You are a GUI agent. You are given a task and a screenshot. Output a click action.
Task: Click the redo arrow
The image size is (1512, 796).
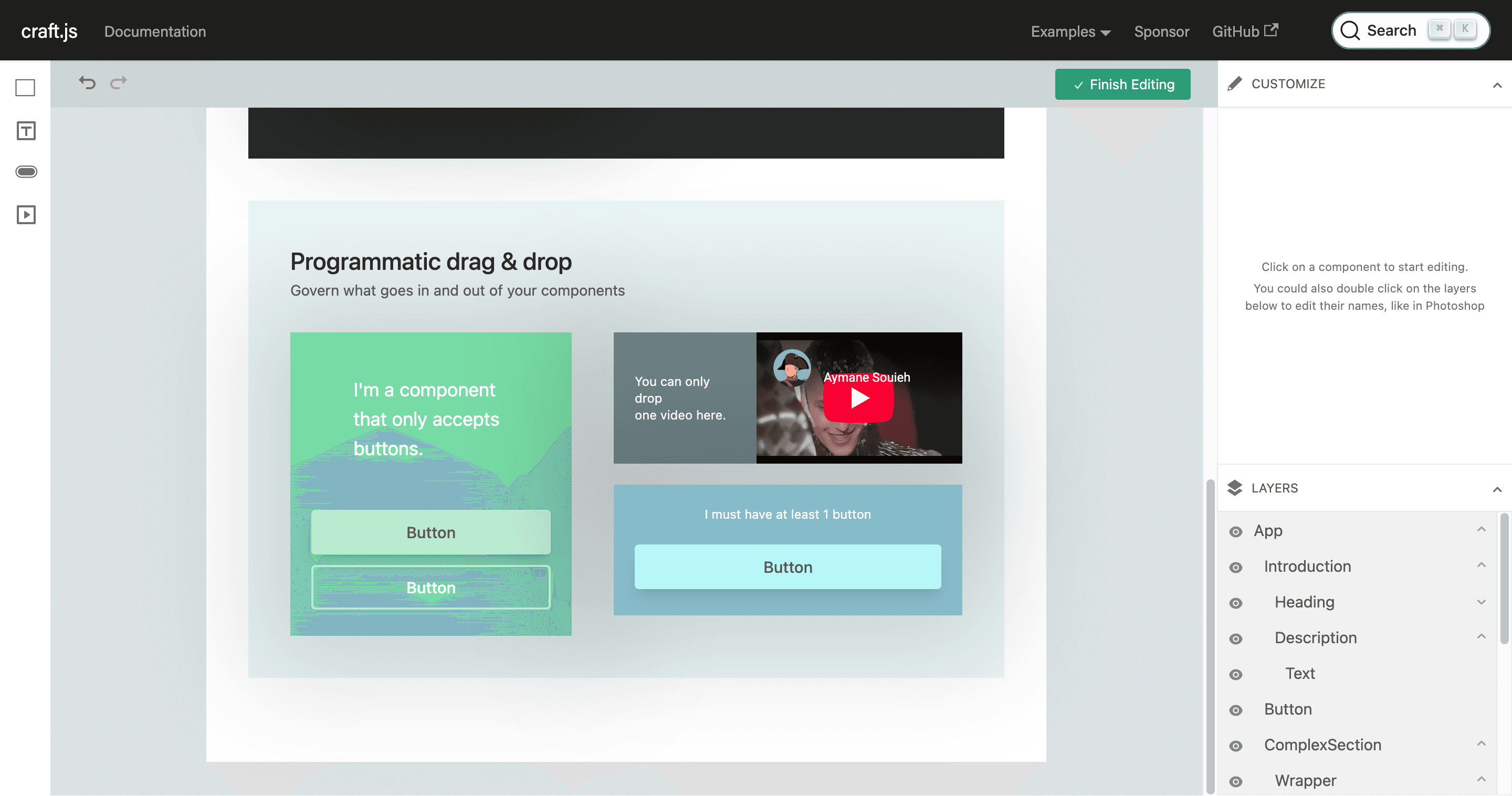[x=119, y=83]
